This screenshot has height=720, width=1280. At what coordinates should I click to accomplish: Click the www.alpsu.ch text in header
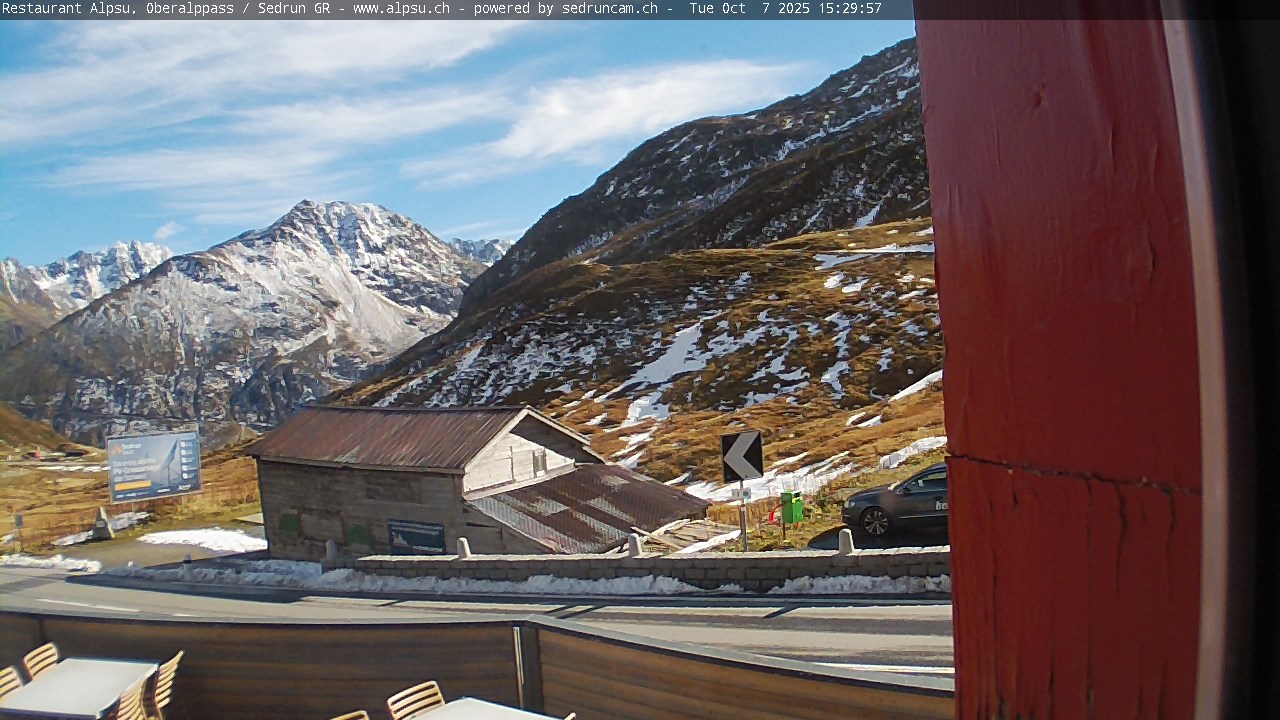pos(401,9)
